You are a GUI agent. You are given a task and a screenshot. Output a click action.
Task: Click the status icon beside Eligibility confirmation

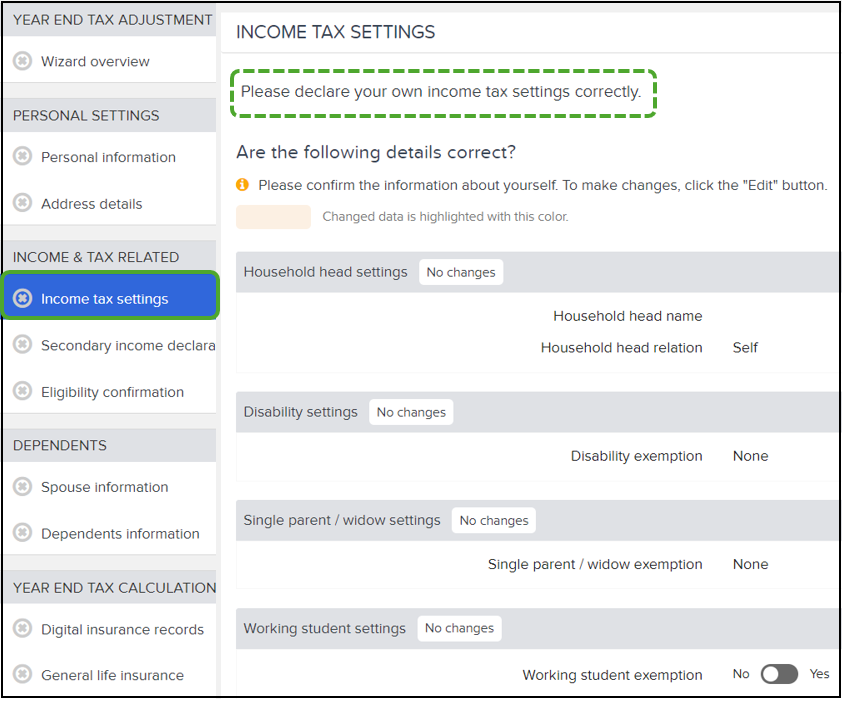(22, 391)
